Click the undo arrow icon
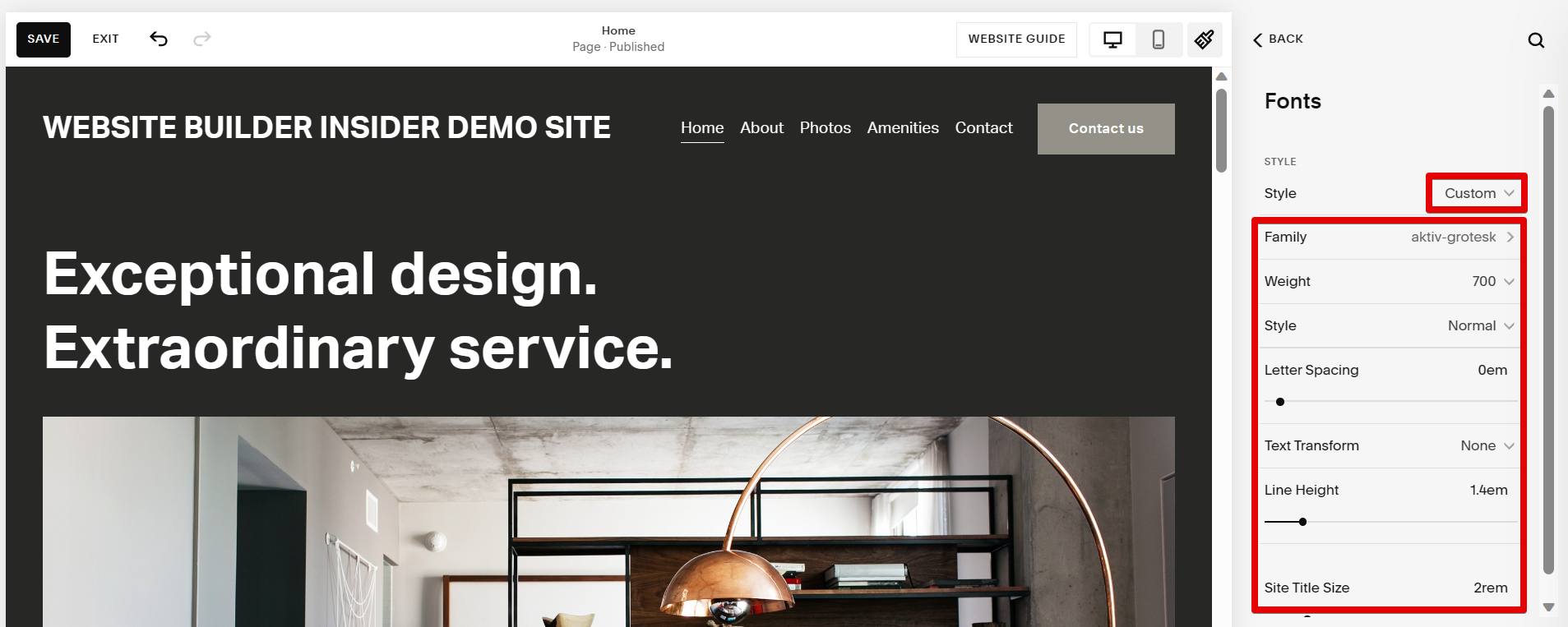Image resolution: width=1568 pixels, height=627 pixels. 159,39
